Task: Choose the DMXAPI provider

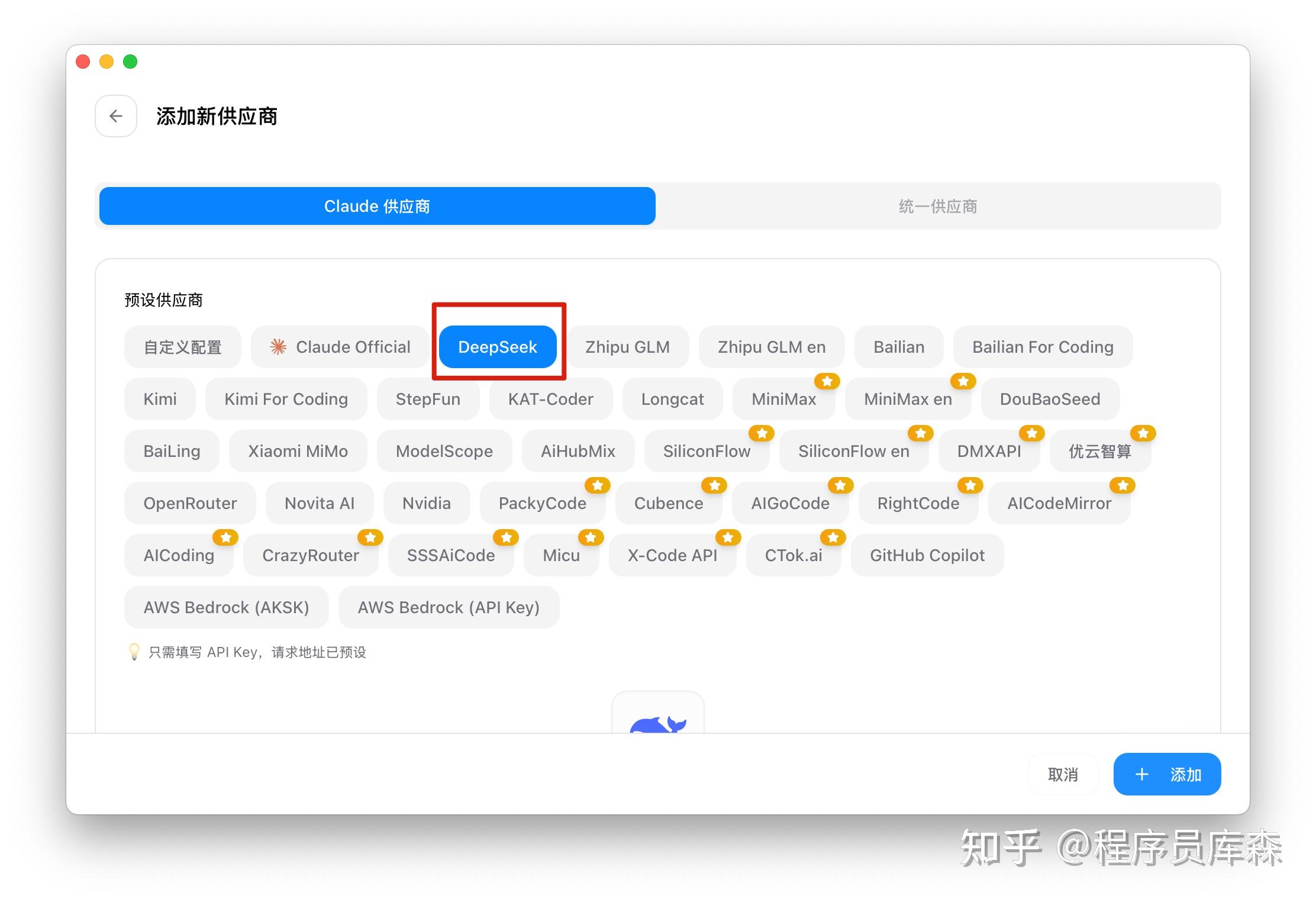Action: pyautogui.click(x=989, y=451)
